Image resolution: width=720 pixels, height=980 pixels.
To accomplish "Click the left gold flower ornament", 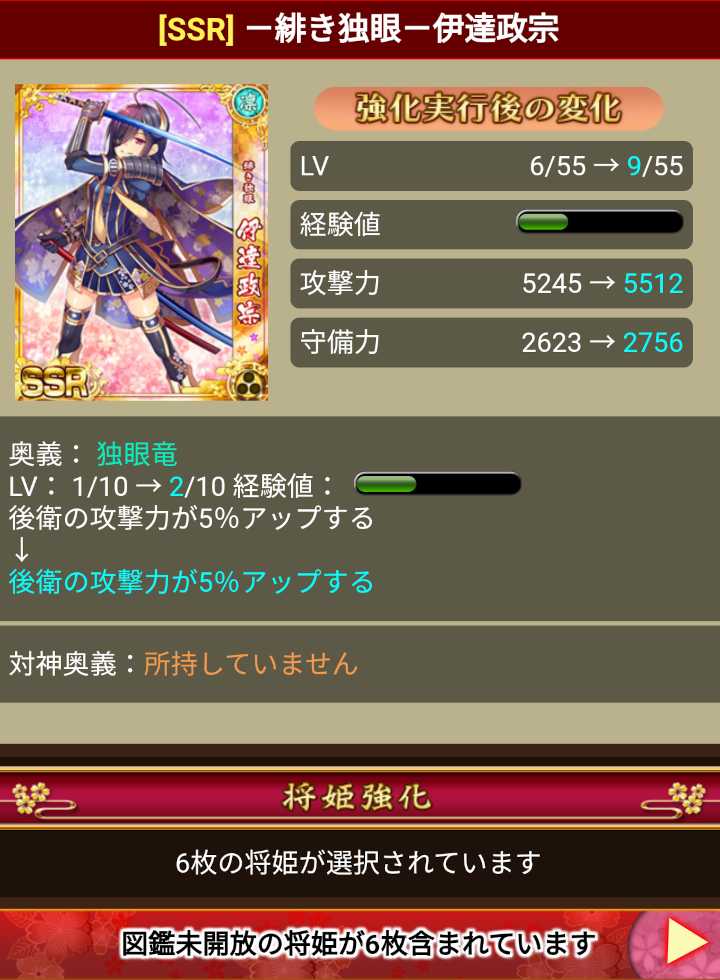I will (31, 798).
